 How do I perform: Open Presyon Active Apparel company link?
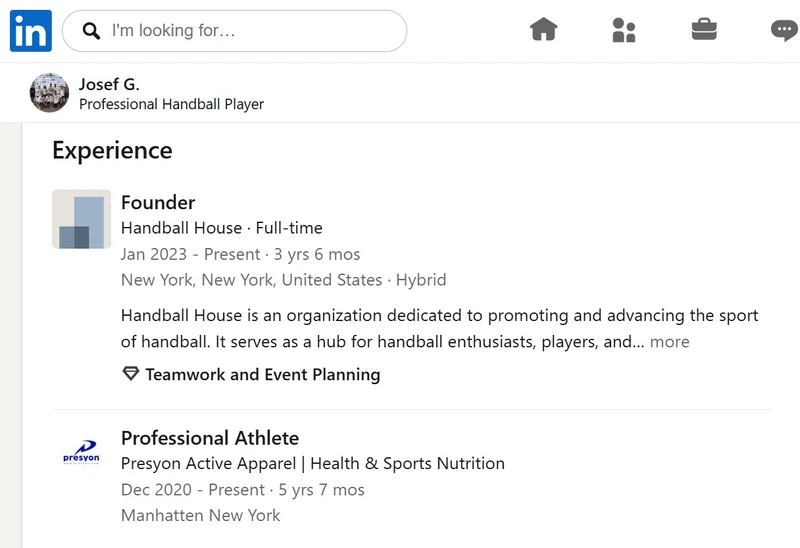(x=313, y=464)
